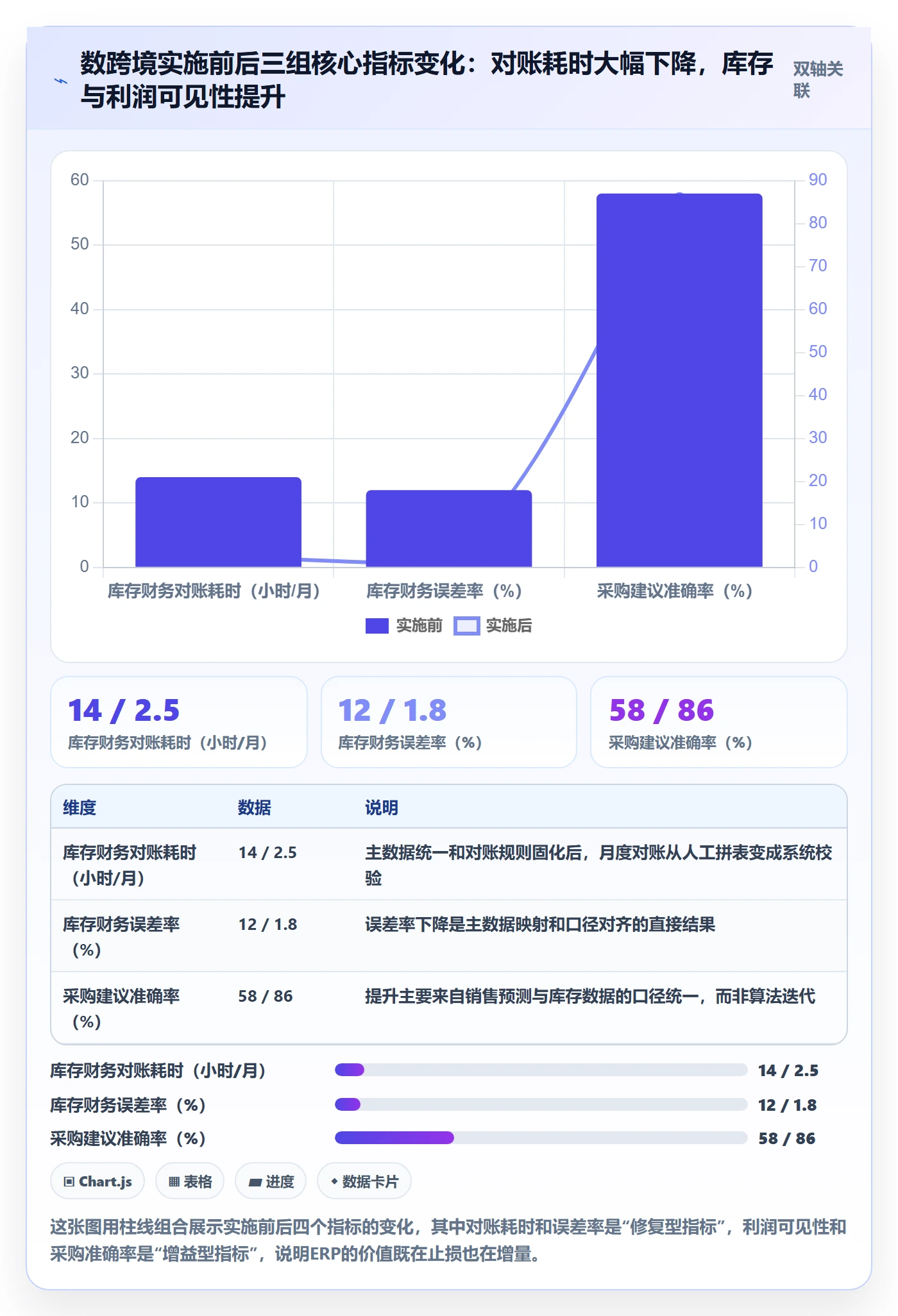
Task: Click the footer paragraph starting 这张图用柱线组合
Action: (x=448, y=1240)
